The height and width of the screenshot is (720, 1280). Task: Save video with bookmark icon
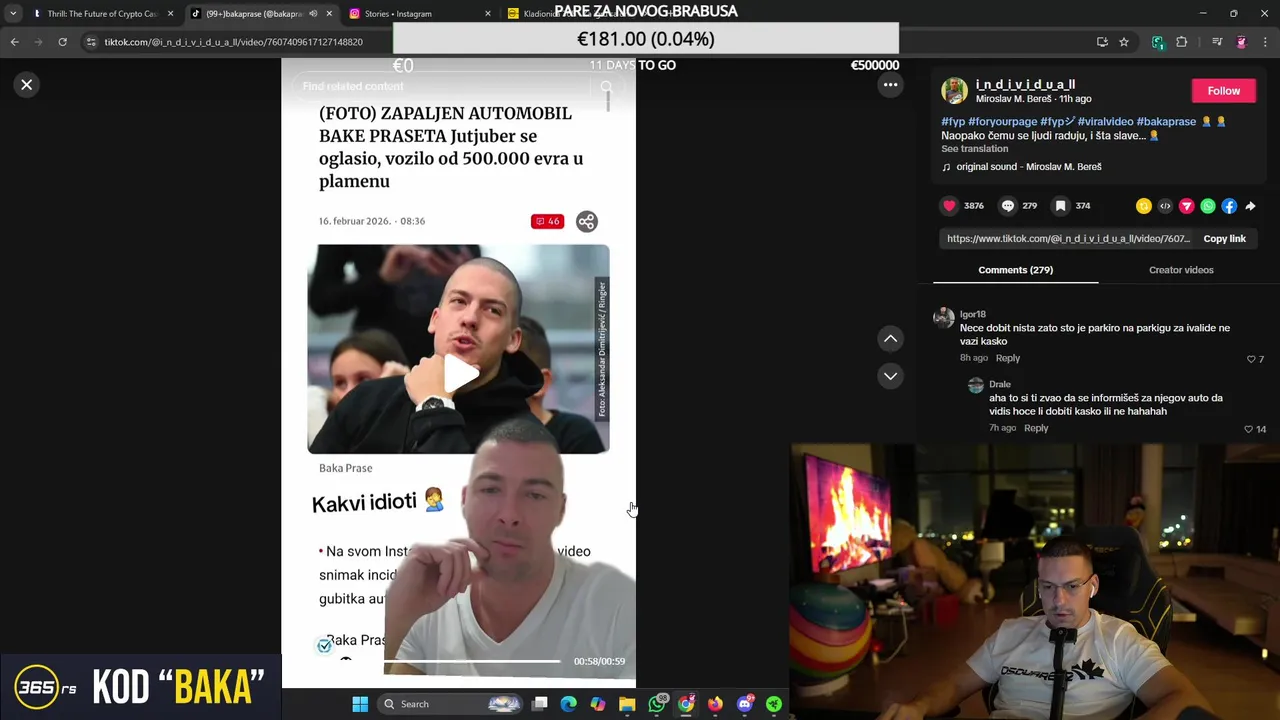click(x=1061, y=206)
